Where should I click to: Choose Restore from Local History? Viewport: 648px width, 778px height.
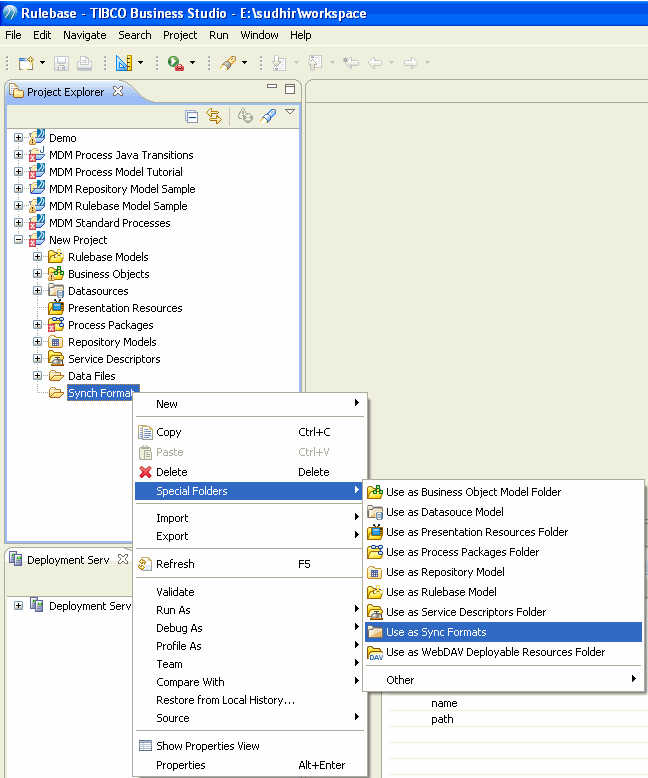pyautogui.click(x=251, y=700)
